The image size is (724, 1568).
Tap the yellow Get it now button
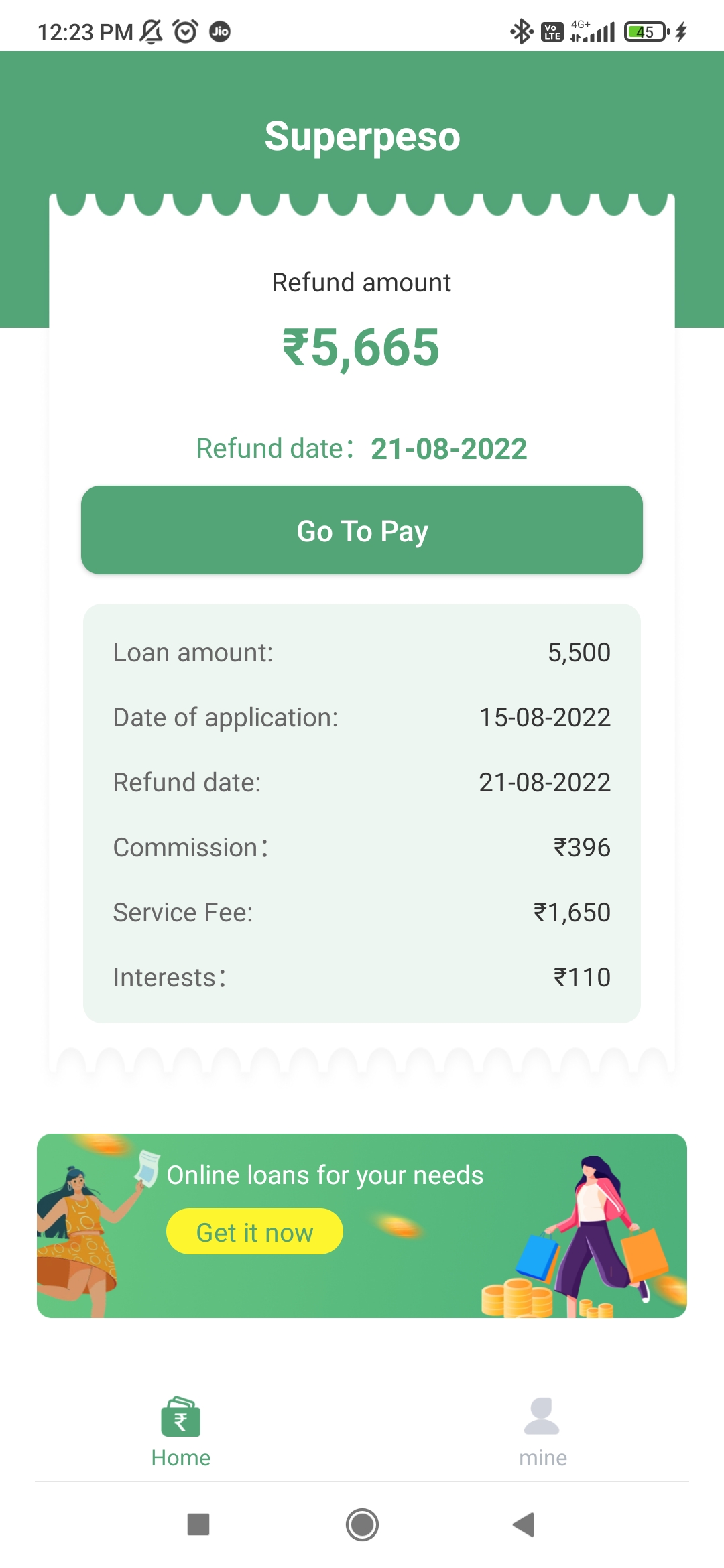255,1232
